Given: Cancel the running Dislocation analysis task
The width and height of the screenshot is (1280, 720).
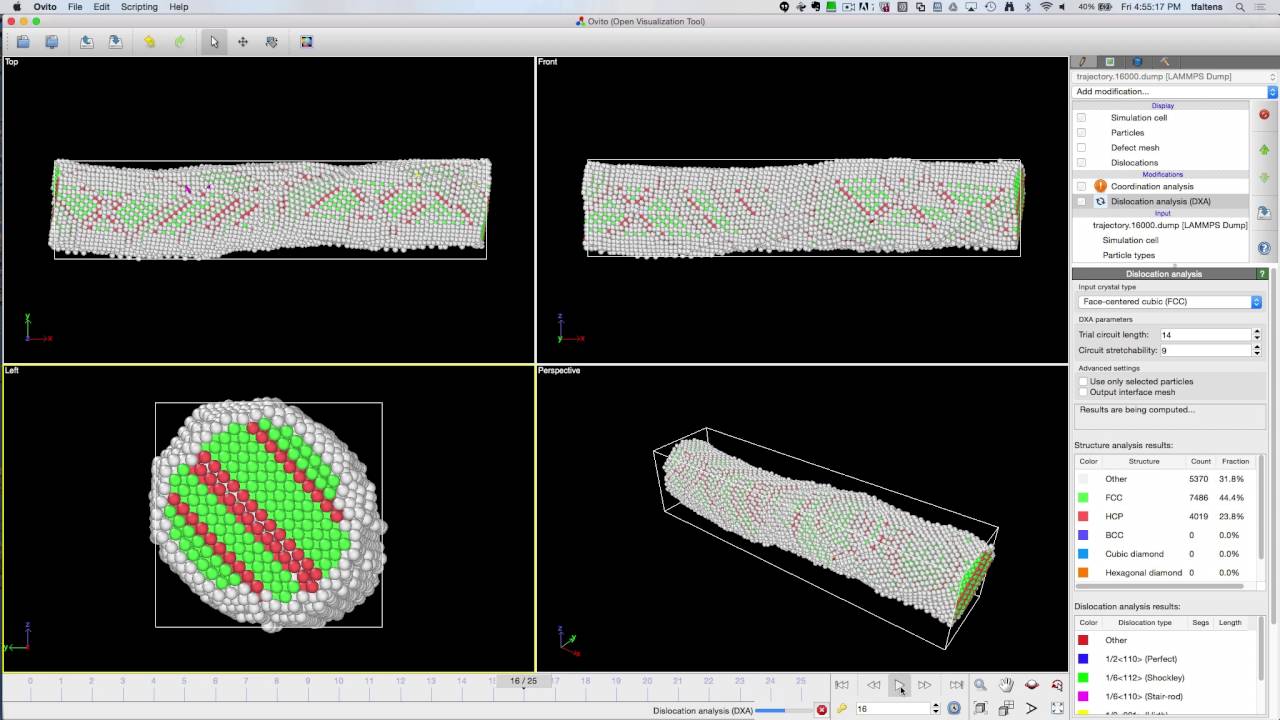Looking at the screenshot, I should click(822, 710).
